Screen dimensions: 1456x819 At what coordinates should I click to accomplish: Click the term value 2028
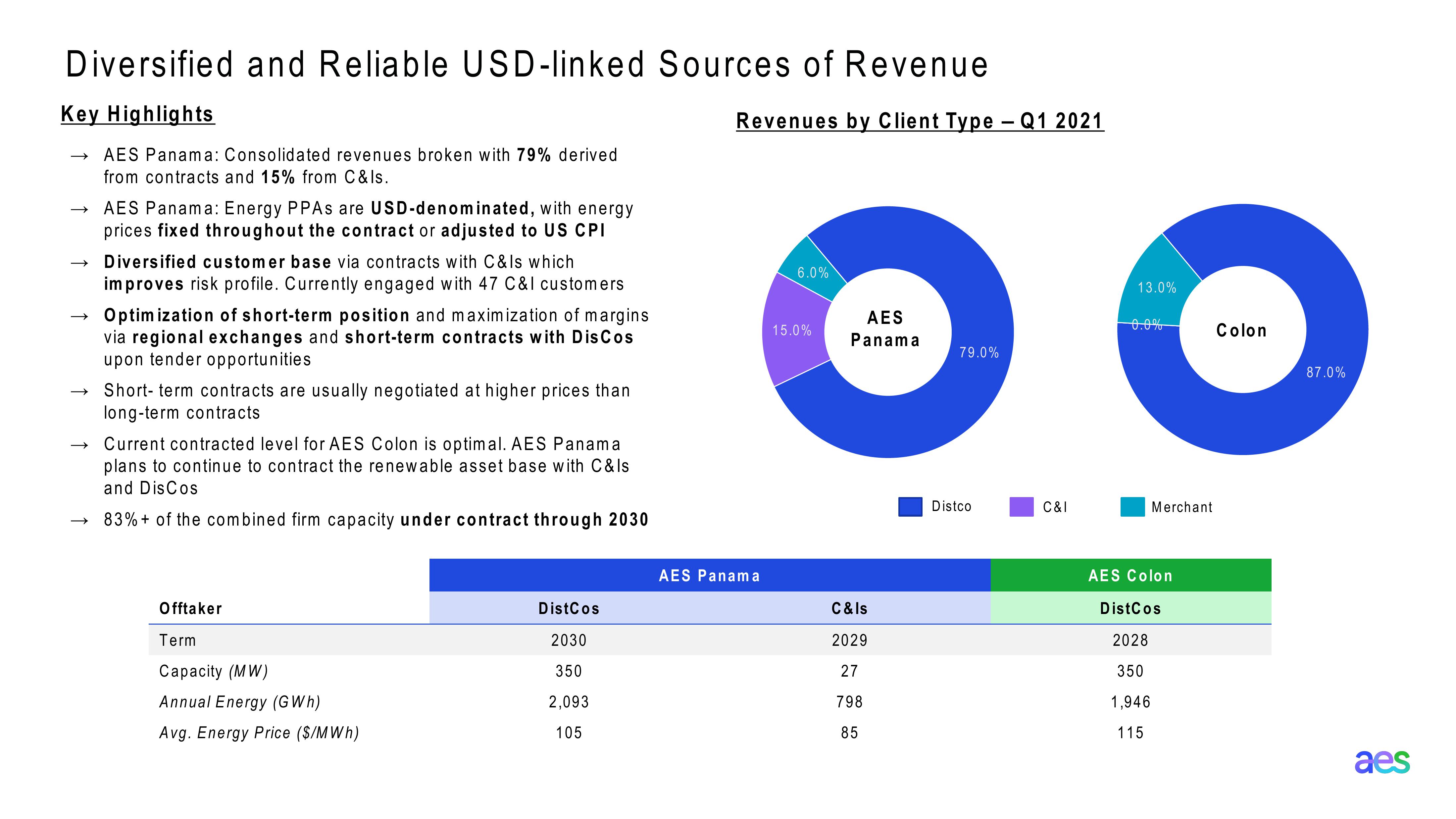[1130, 640]
